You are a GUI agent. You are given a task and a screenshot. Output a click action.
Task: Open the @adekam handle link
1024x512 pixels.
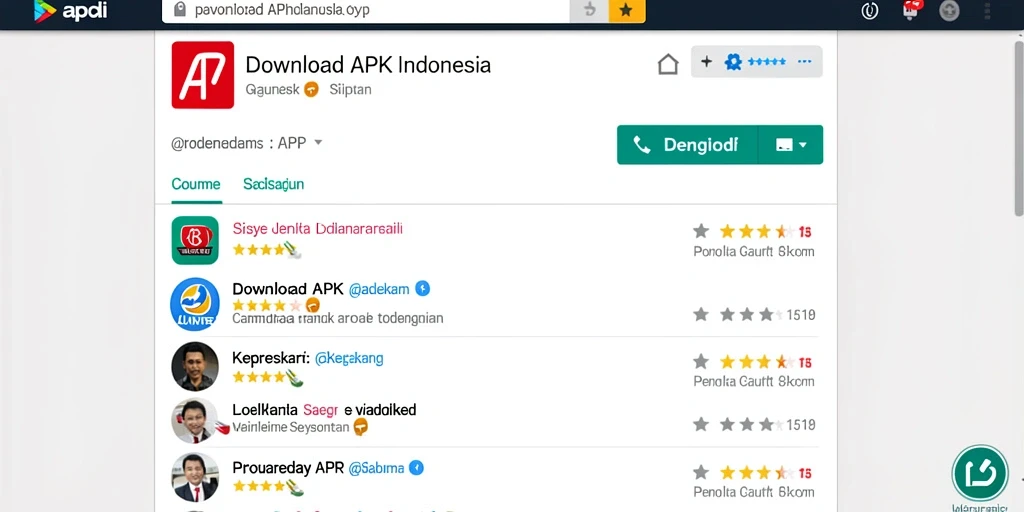[x=379, y=289]
